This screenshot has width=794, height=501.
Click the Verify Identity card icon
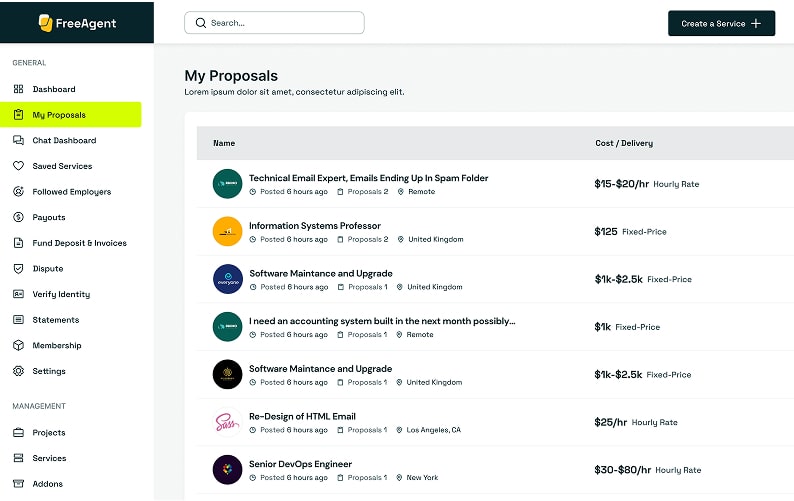click(x=18, y=294)
